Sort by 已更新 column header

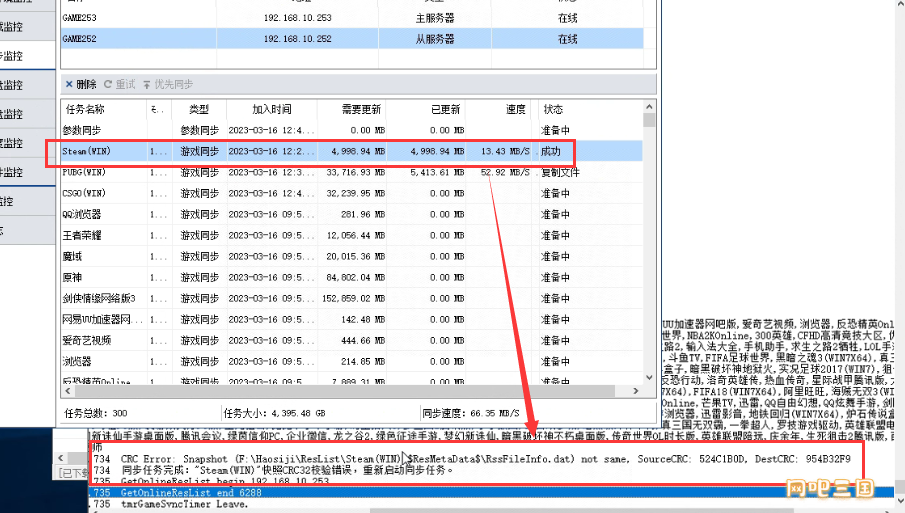pos(446,109)
